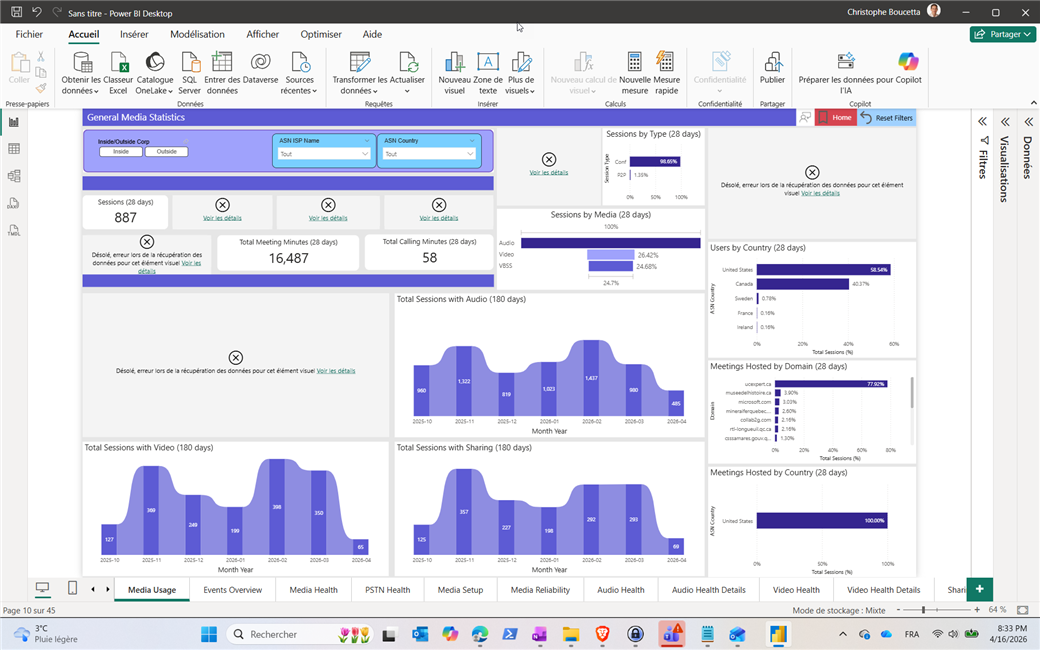Click the Reset Filters button
This screenshot has width=1040, height=650.
coord(887,118)
